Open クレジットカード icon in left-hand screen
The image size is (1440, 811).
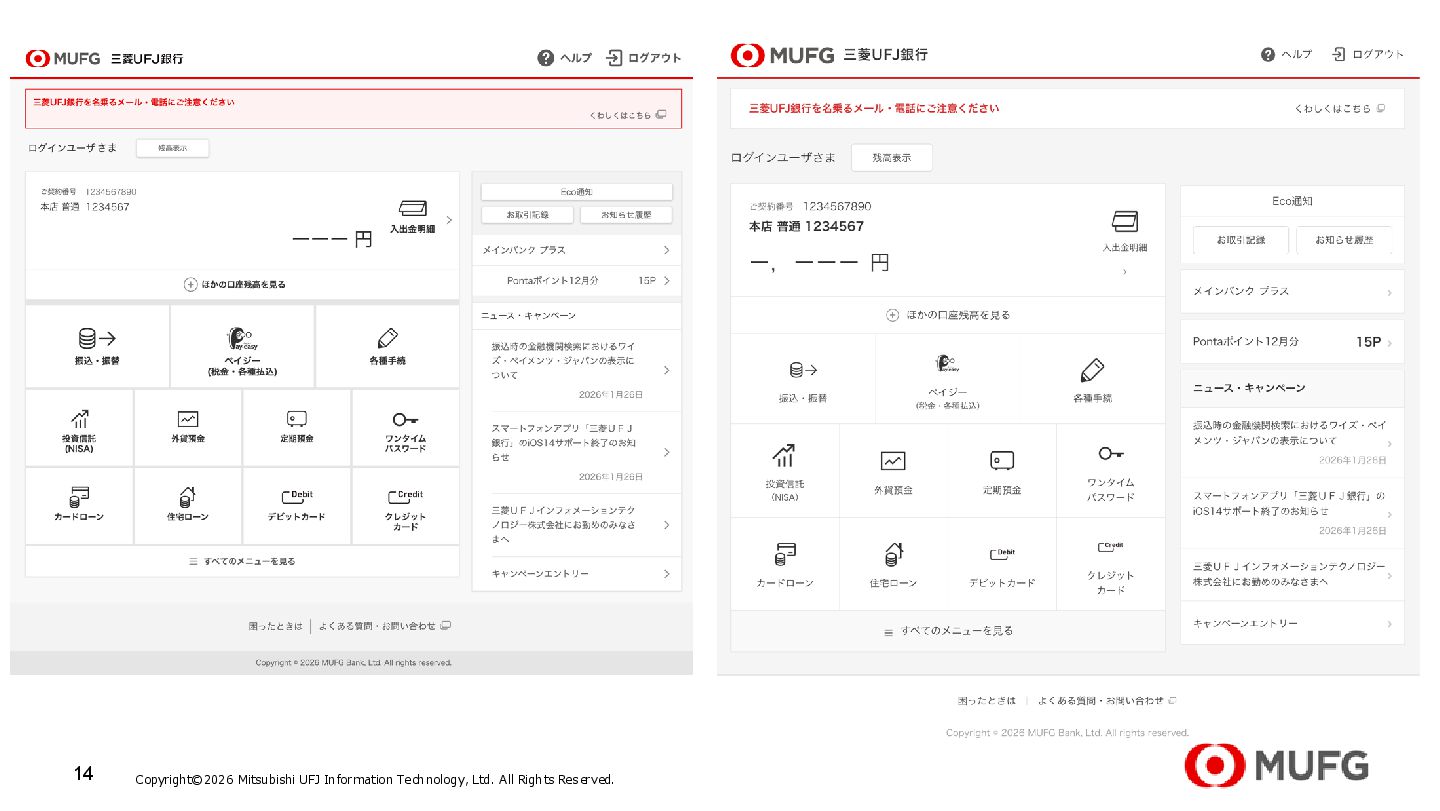coord(405,496)
